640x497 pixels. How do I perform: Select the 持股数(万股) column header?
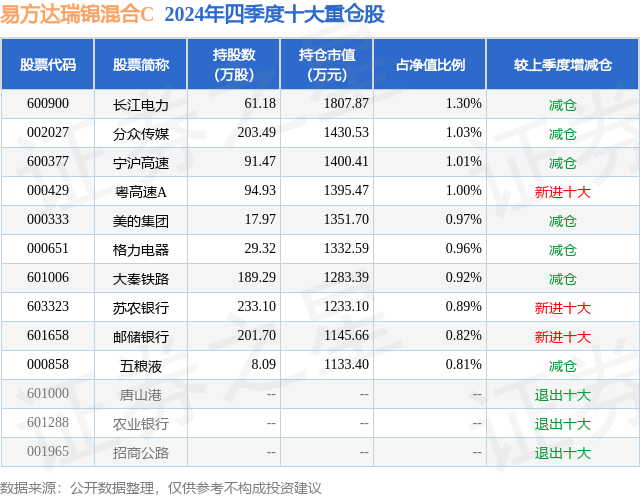[234, 64]
